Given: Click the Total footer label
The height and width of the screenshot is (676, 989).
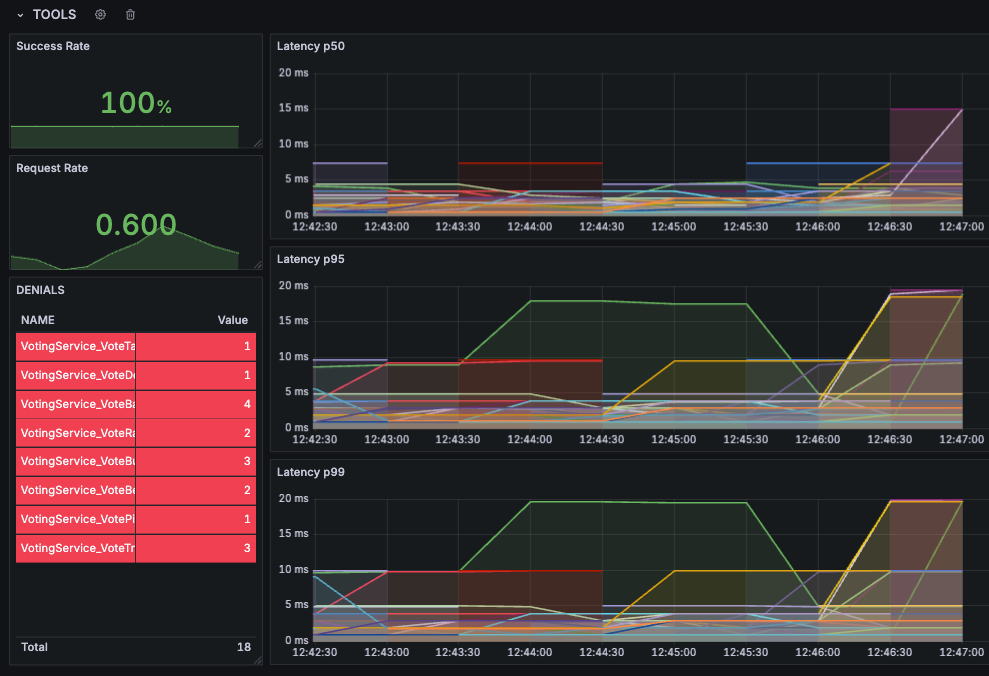Looking at the screenshot, I should click(x=34, y=647).
